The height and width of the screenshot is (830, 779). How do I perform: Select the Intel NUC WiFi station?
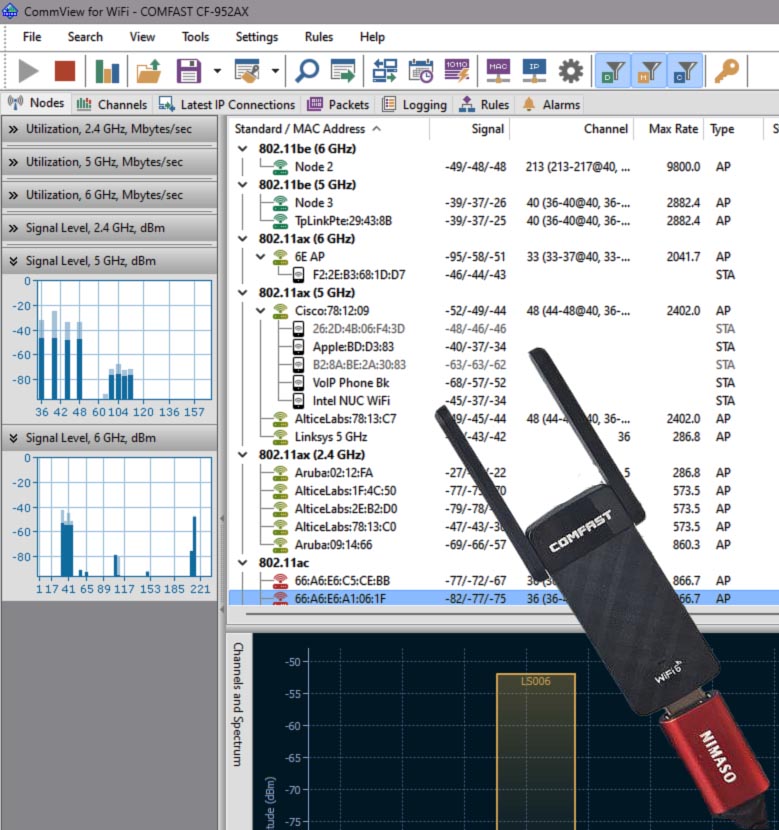[503, 401]
